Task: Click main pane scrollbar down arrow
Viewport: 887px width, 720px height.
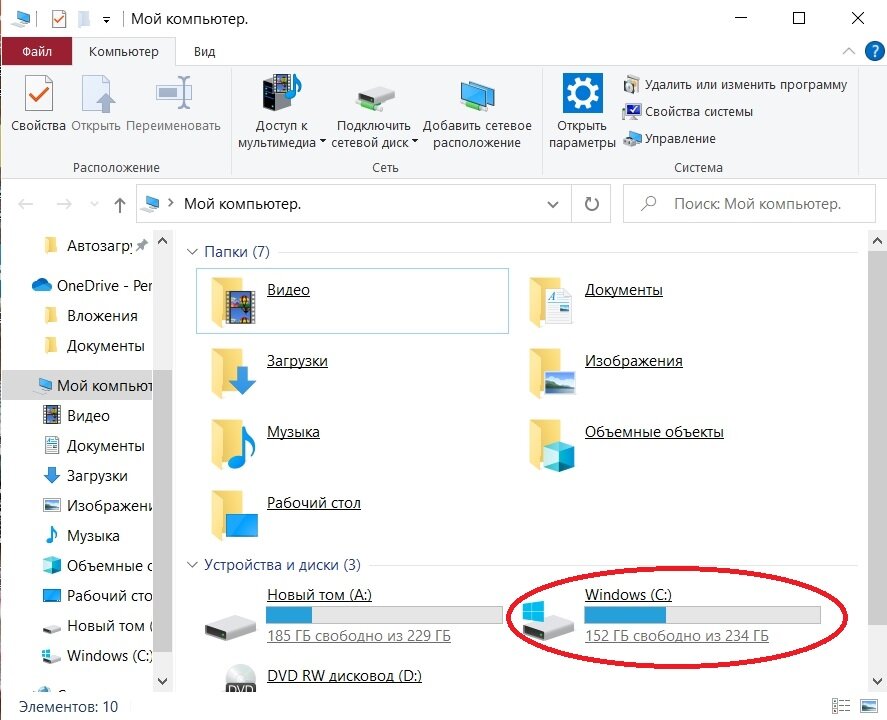Action: coord(877,680)
